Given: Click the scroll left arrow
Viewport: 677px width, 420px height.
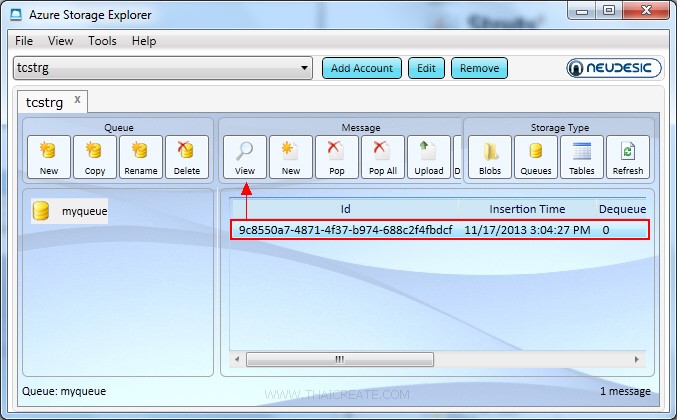Looking at the screenshot, I should pos(237,359).
